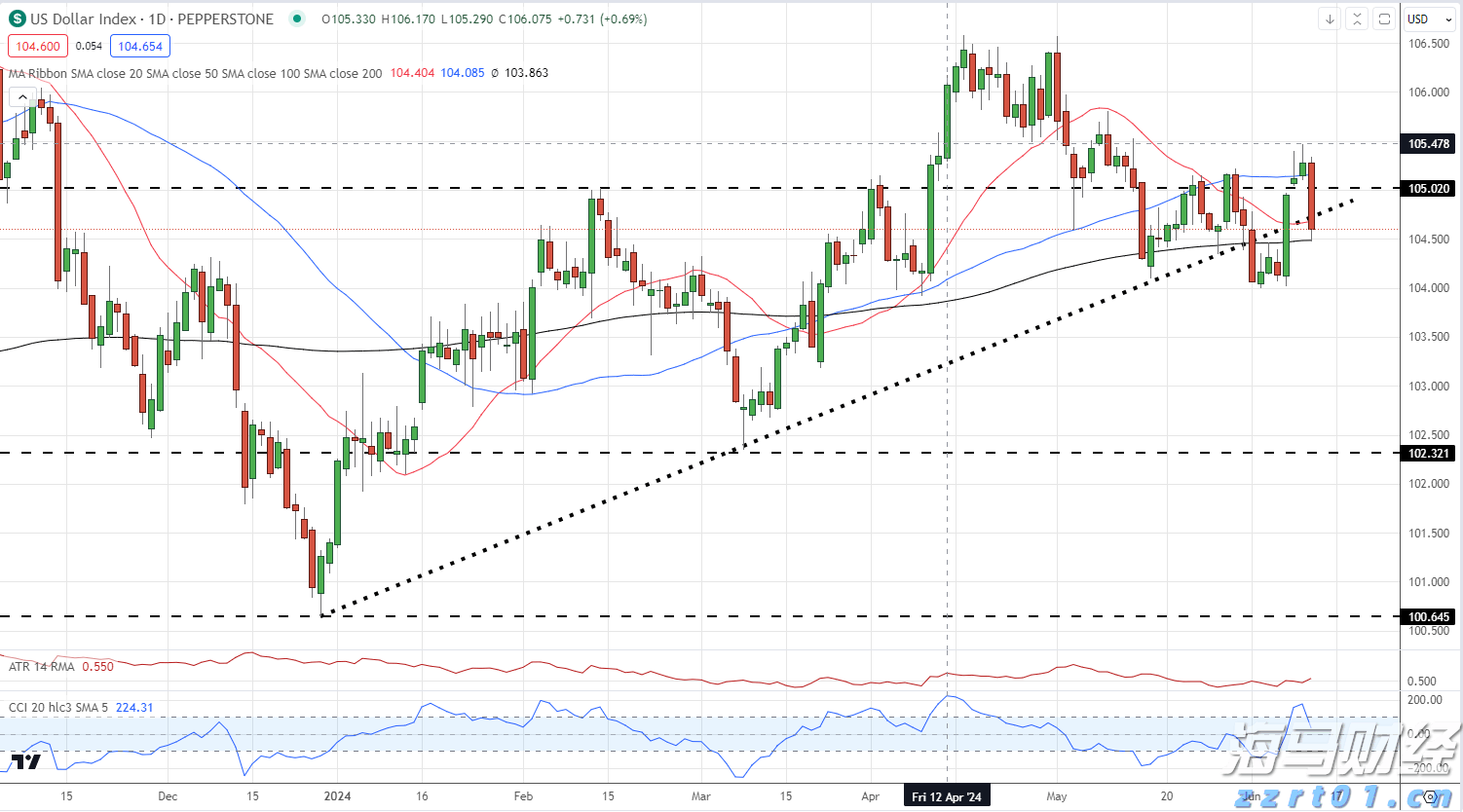The height and width of the screenshot is (812, 1463).
Task: Click the CCI value 224.31
Action: click(x=134, y=708)
